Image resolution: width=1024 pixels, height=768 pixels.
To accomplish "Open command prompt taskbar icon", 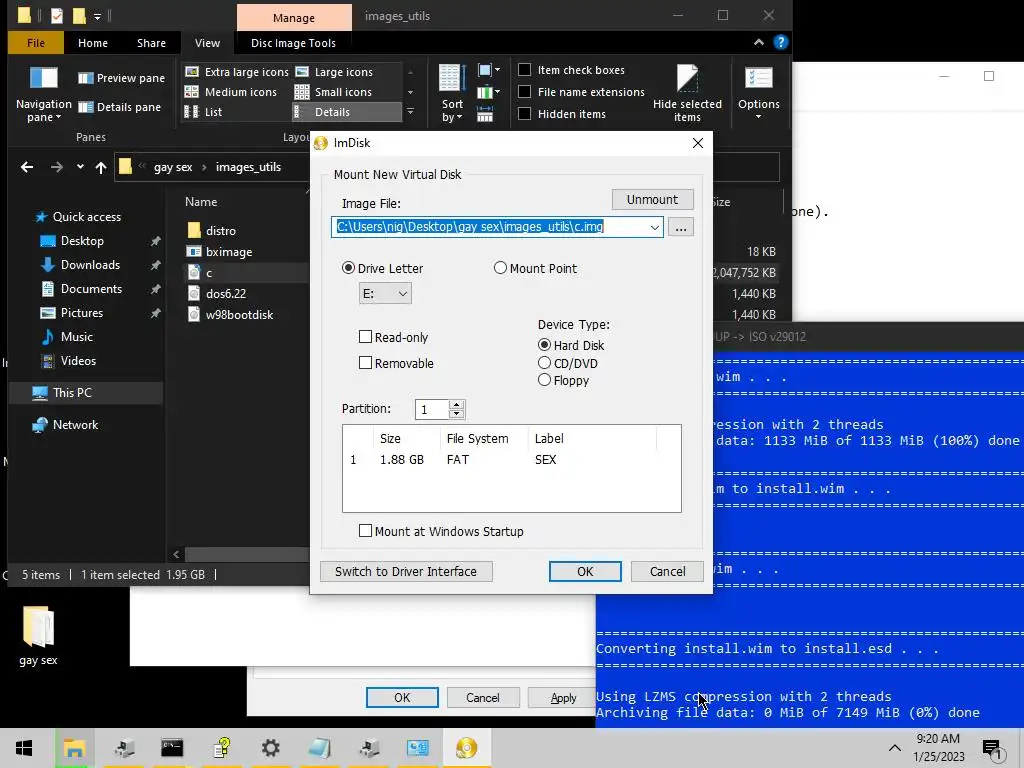I will (172, 748).
